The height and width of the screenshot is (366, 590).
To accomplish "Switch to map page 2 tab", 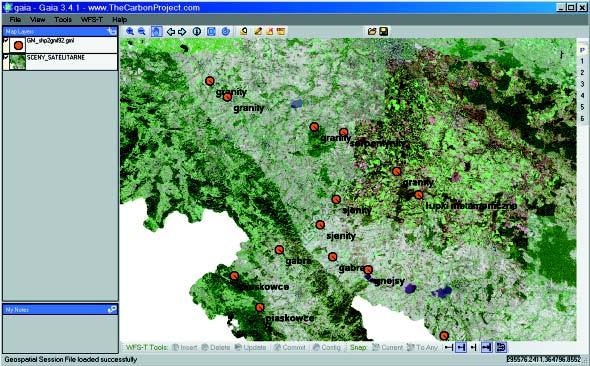I will [x=582, y=73].
